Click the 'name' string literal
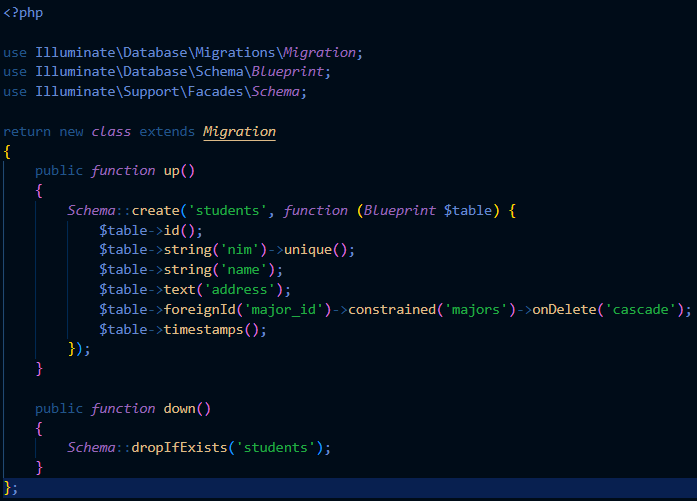Viewport: 697px width, 501px height. tap(243, 270)
